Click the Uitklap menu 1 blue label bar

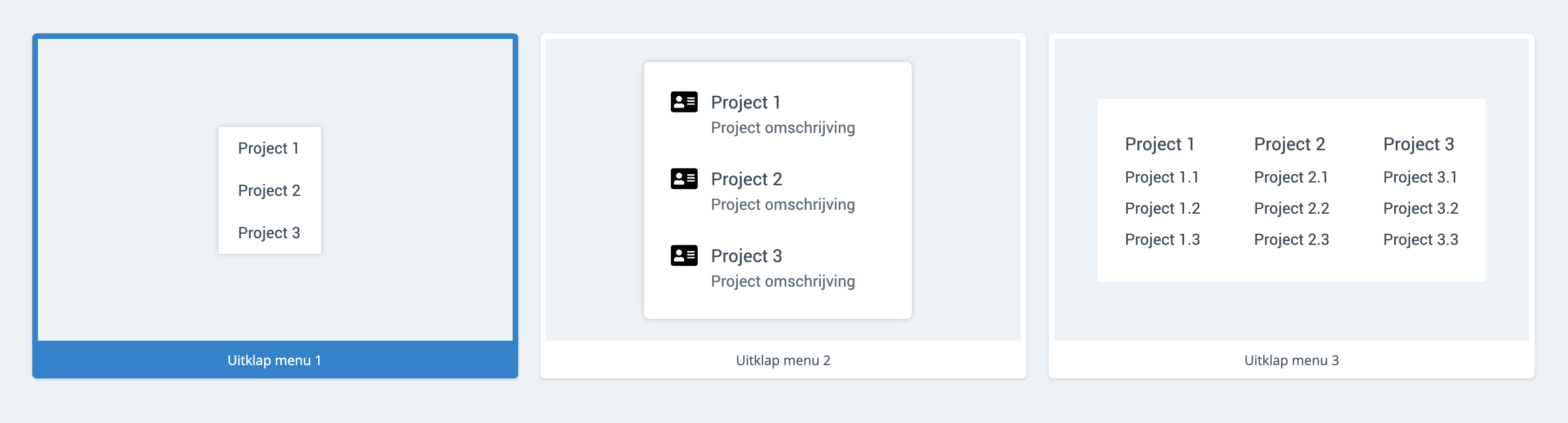point(275,361)
